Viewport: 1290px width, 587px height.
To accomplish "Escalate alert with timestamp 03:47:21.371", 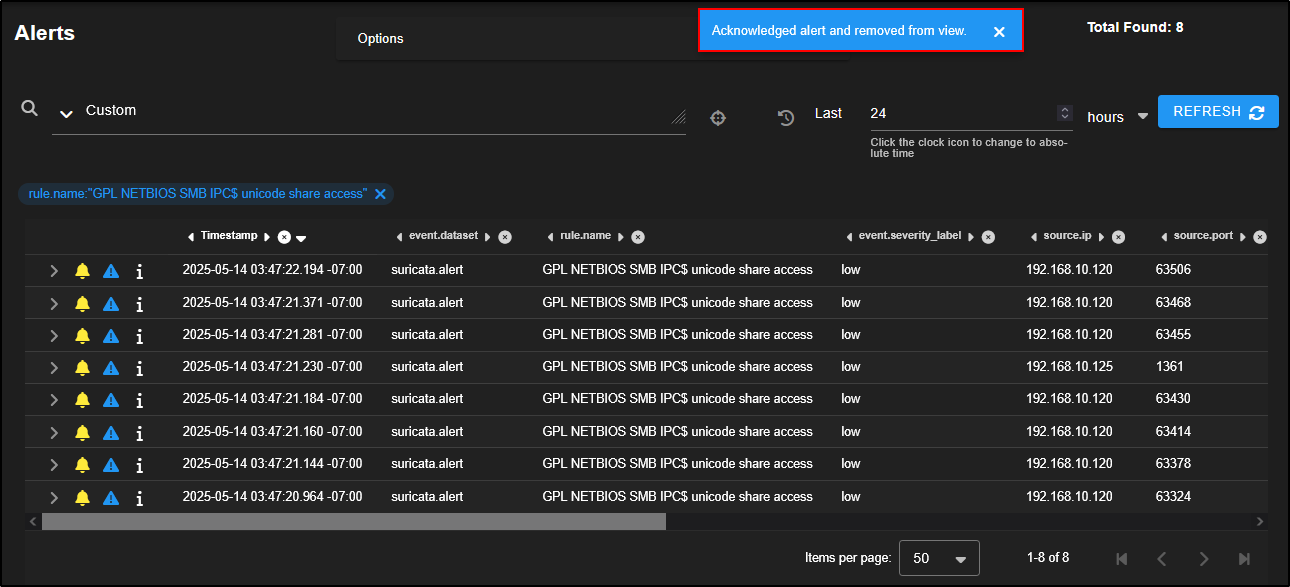I will [111, 303].
